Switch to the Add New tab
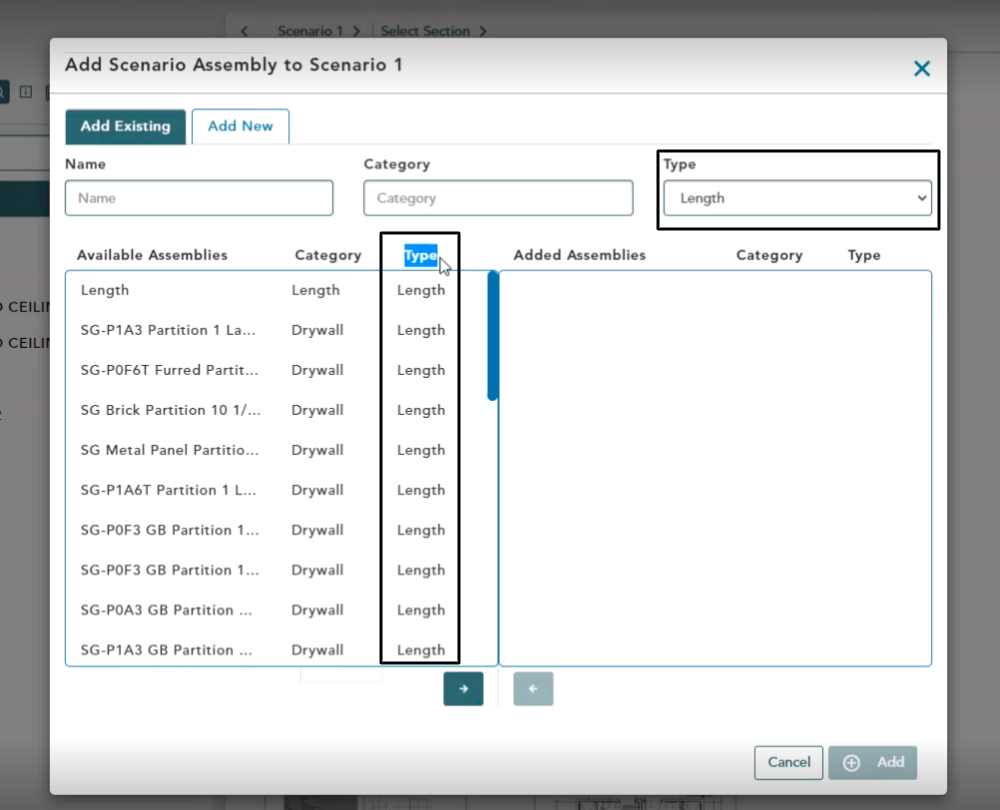This screenshot has width=1000, height=810. [240, 127]
